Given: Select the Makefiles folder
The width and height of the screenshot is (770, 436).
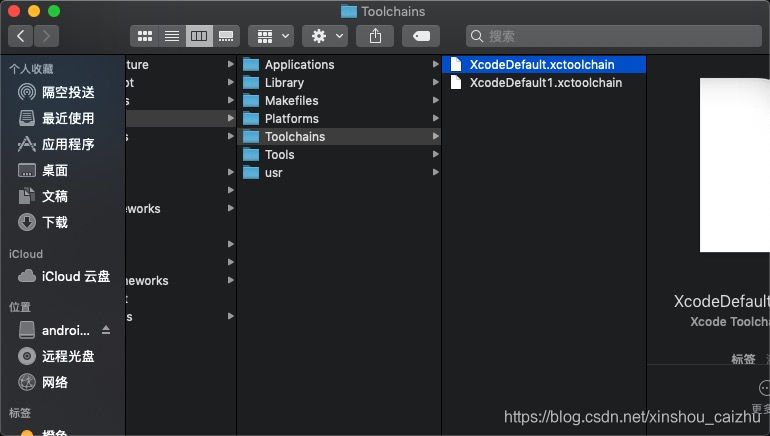Looking at the screenshot, I should (x=339, y=101).
